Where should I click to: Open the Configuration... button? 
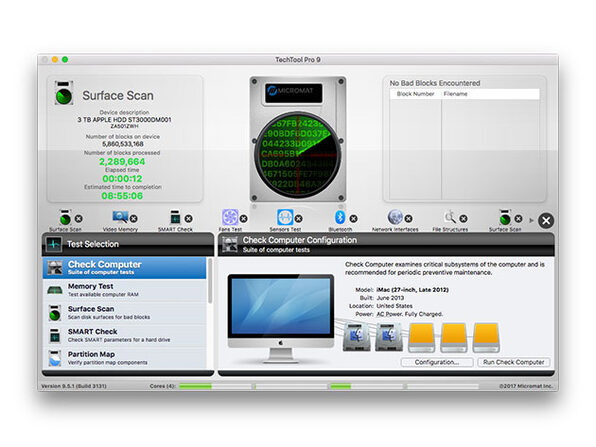pos(437,362)
